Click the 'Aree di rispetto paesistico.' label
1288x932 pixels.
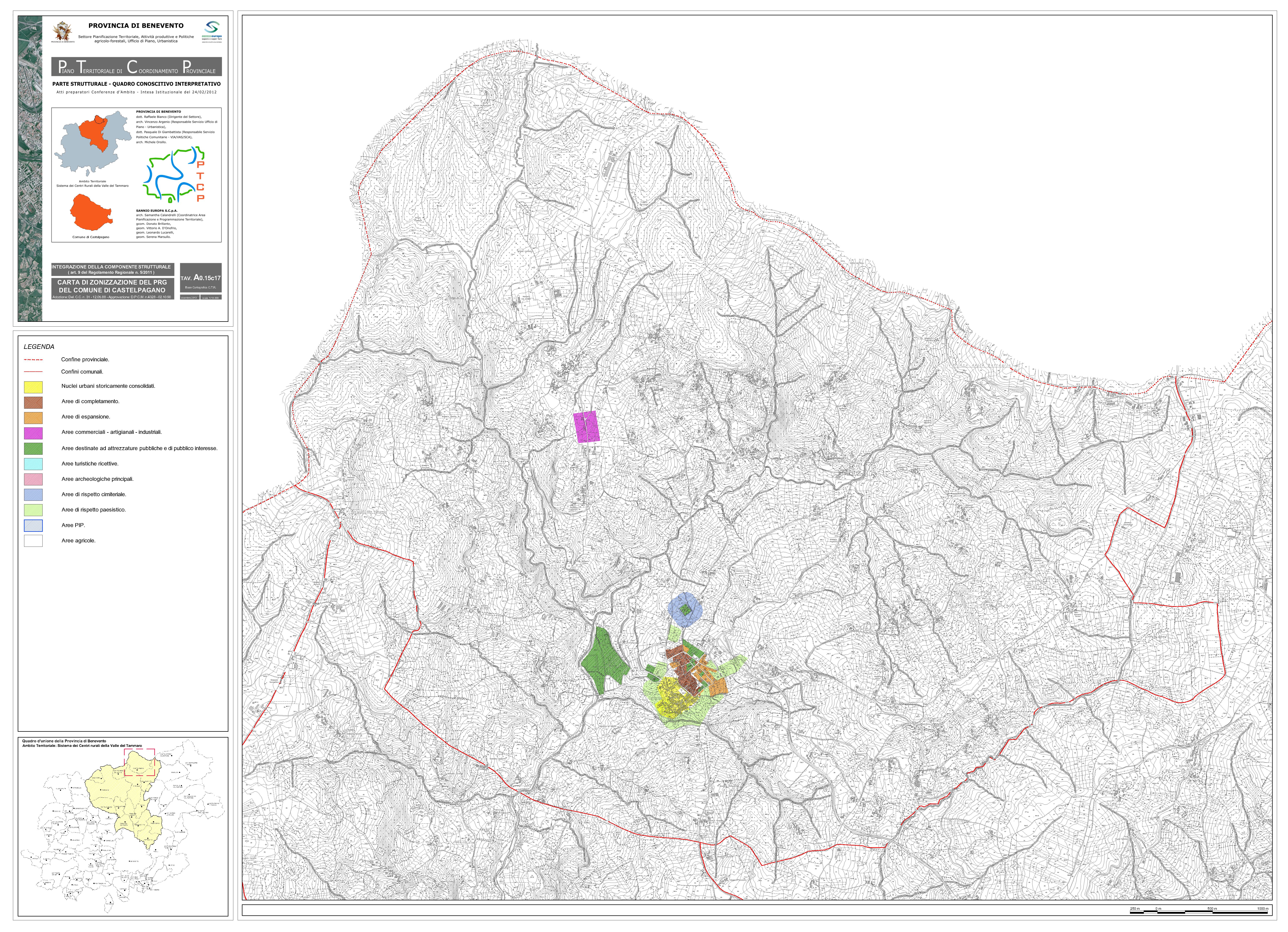[x=94, y=510]
